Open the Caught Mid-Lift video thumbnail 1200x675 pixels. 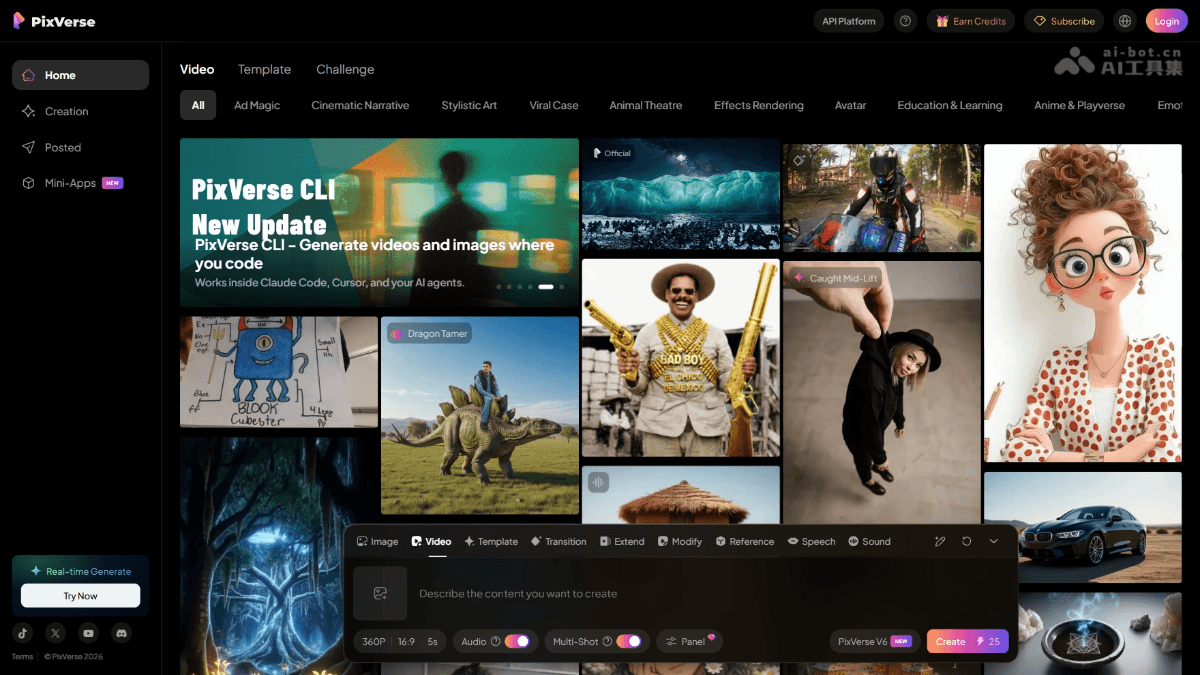(x=882, y=392)
